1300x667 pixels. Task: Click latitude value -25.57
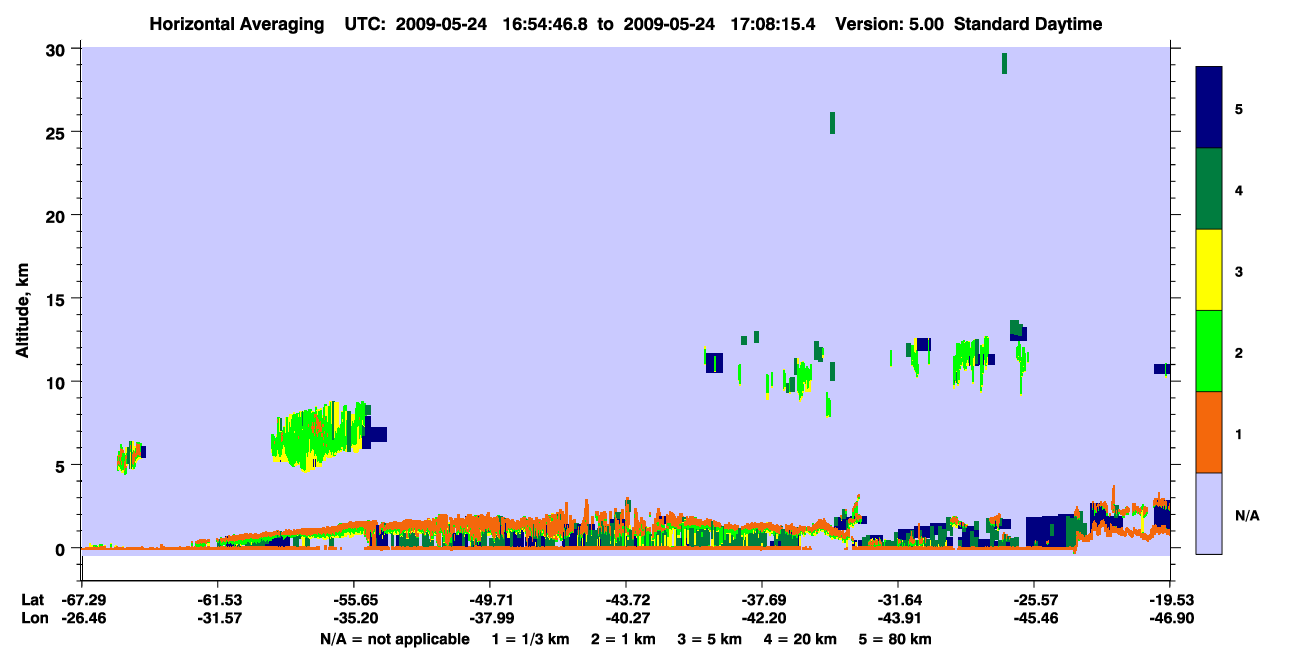click(1034, 600)
